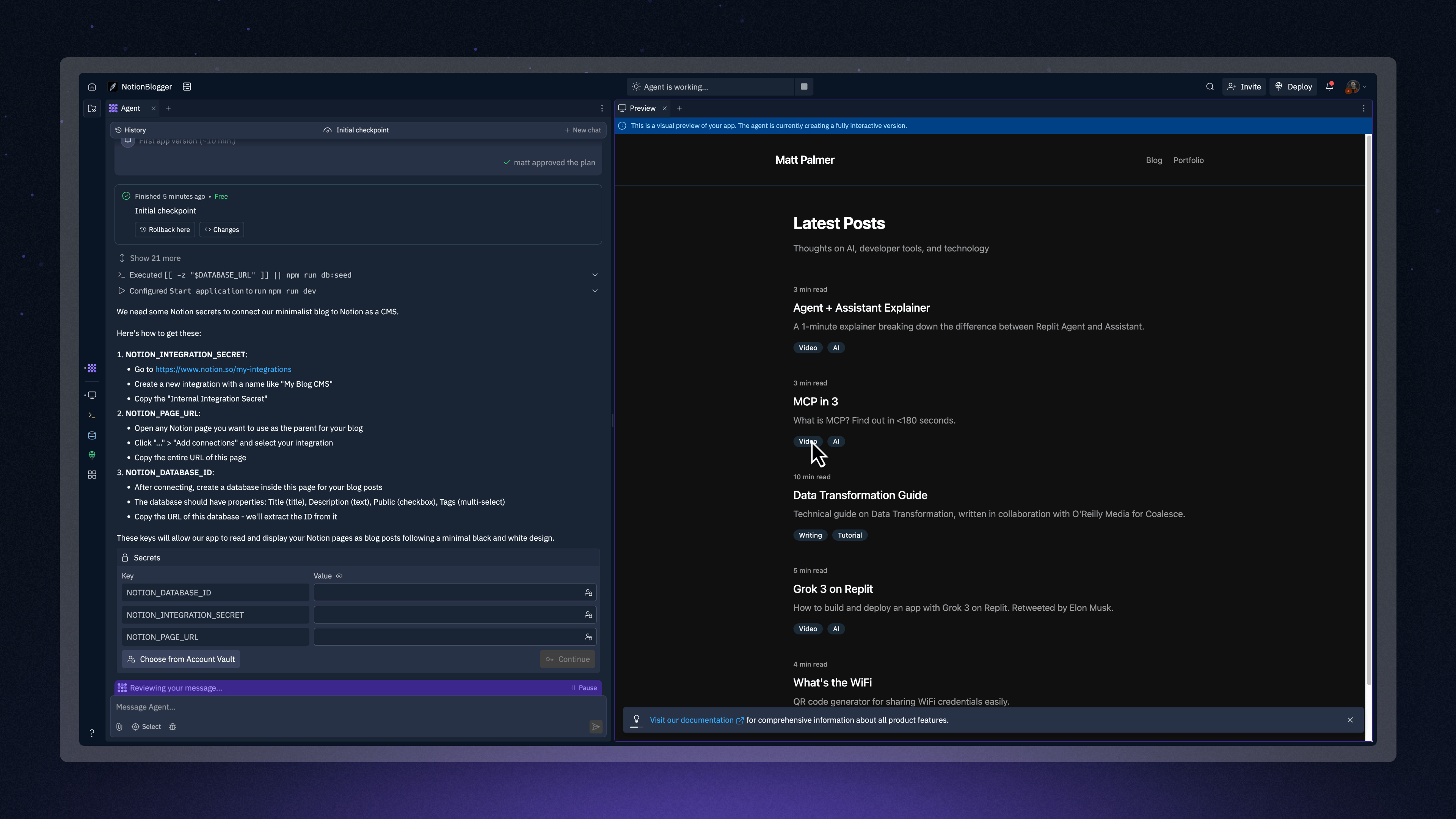Open the Blog nav item
The image size is (1456, 819).
coord(1153,160)
